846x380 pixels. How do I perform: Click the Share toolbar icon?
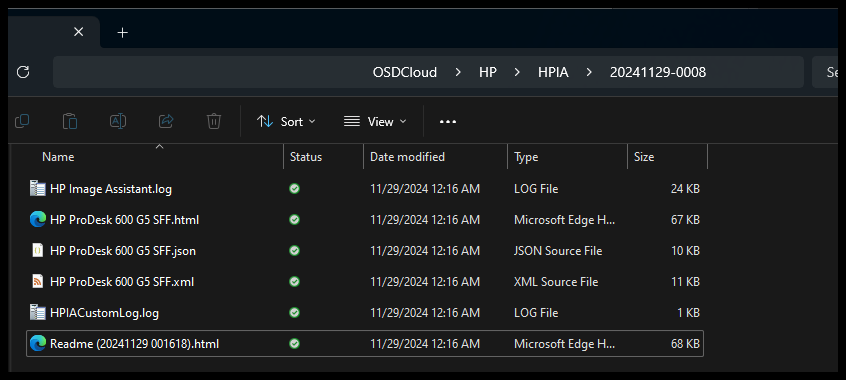(x=166, y=121)
